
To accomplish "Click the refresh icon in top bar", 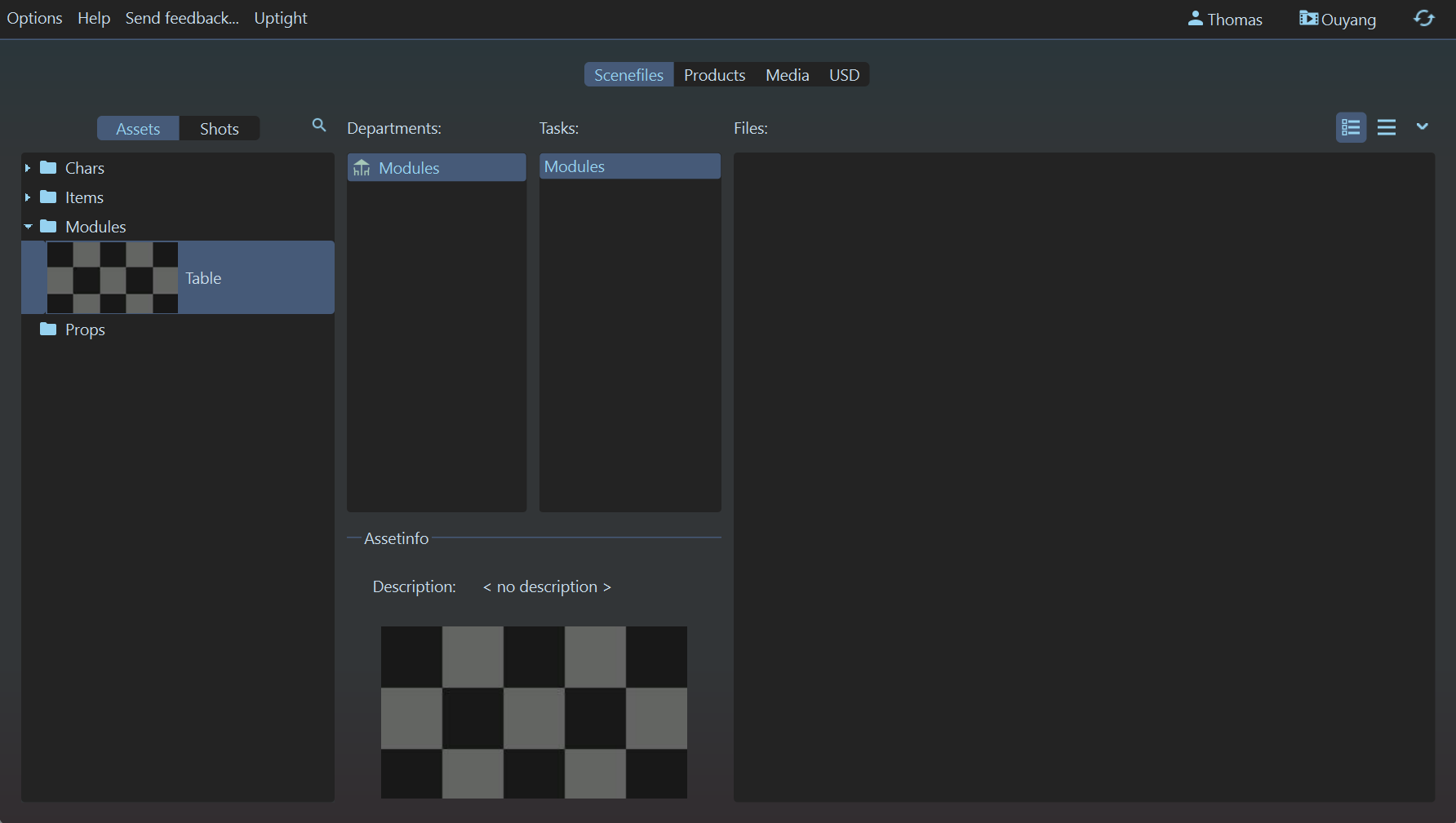I will coord(1423,19).
